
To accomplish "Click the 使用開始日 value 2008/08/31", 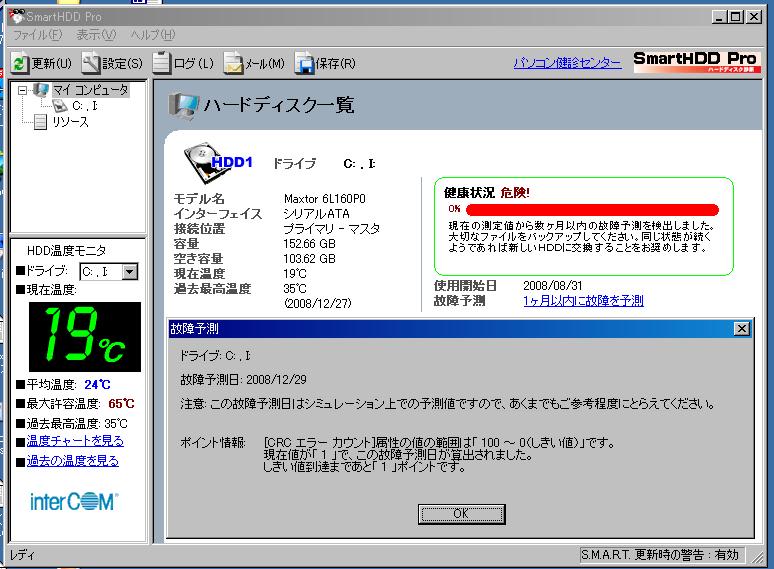I will [x=552, y=285].
